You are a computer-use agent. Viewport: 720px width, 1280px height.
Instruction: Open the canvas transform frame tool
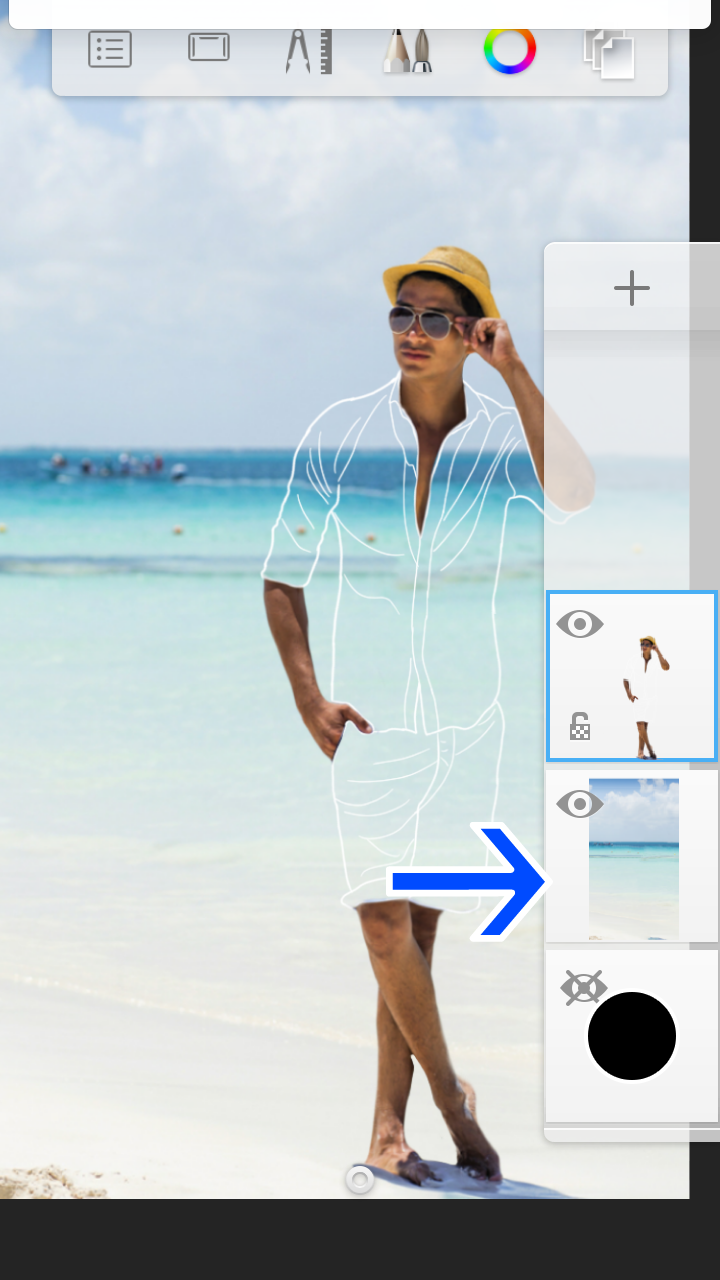pyautogui.click(x=209, y=47)
